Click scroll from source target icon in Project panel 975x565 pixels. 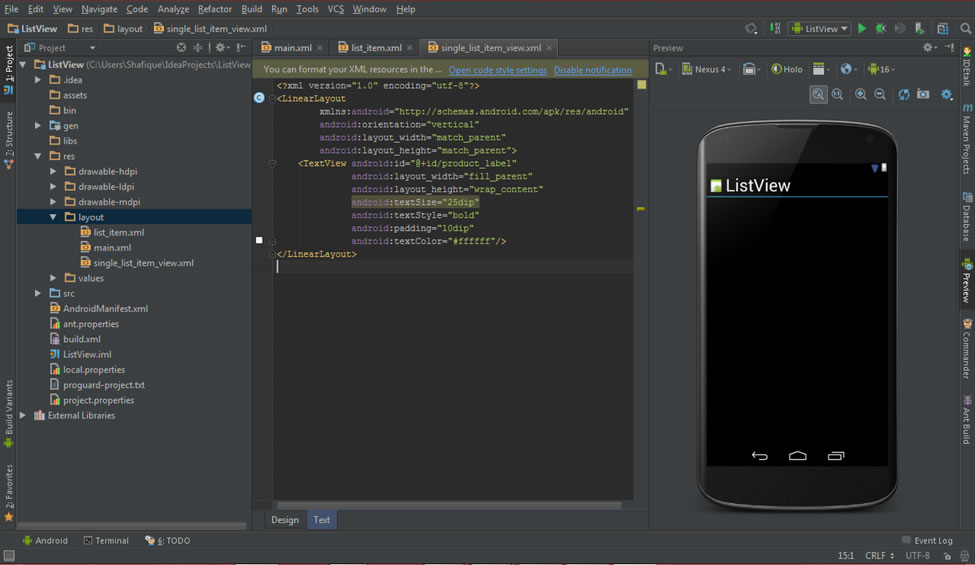(181, 47)
